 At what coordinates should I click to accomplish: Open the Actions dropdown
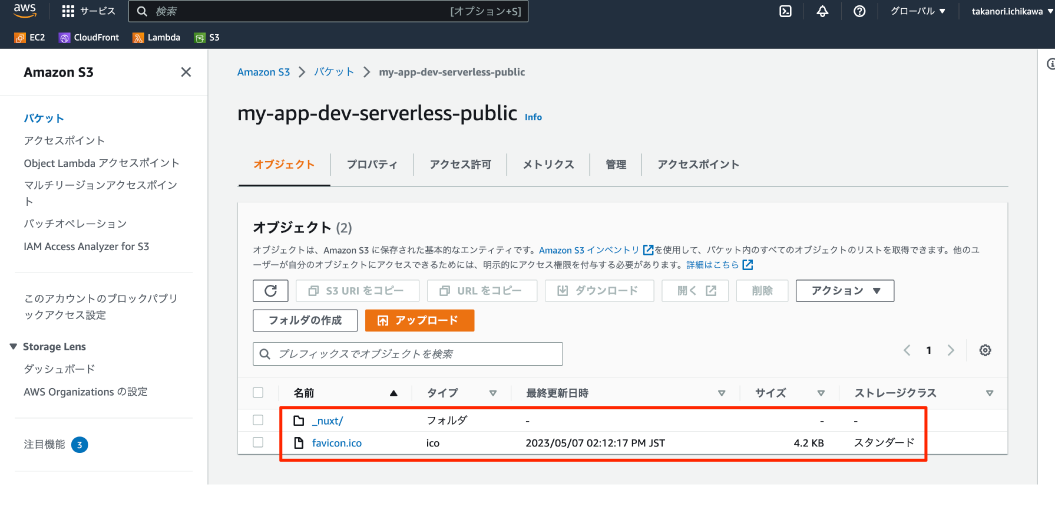(845, 290)
